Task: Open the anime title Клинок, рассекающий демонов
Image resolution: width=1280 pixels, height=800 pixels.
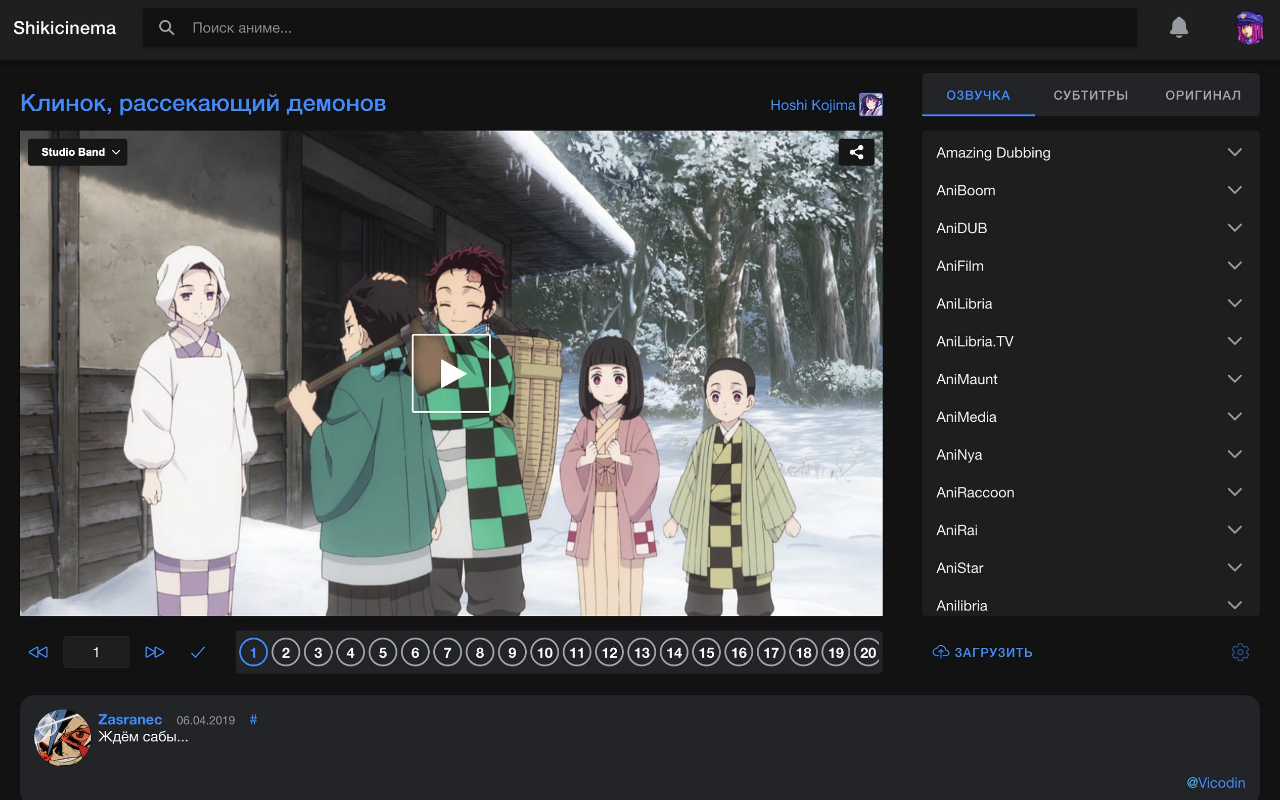Action: (203, 103)
